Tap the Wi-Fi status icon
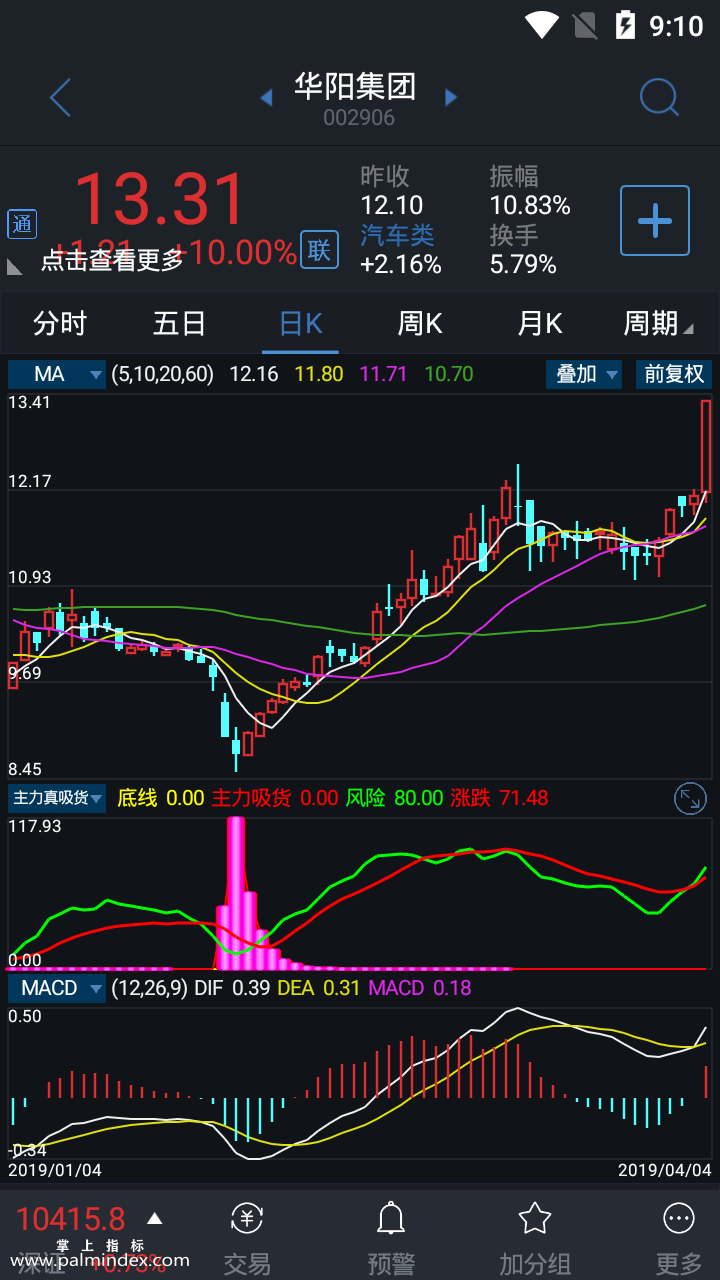Screen dimensions: 720x1280 pos(542,24)
